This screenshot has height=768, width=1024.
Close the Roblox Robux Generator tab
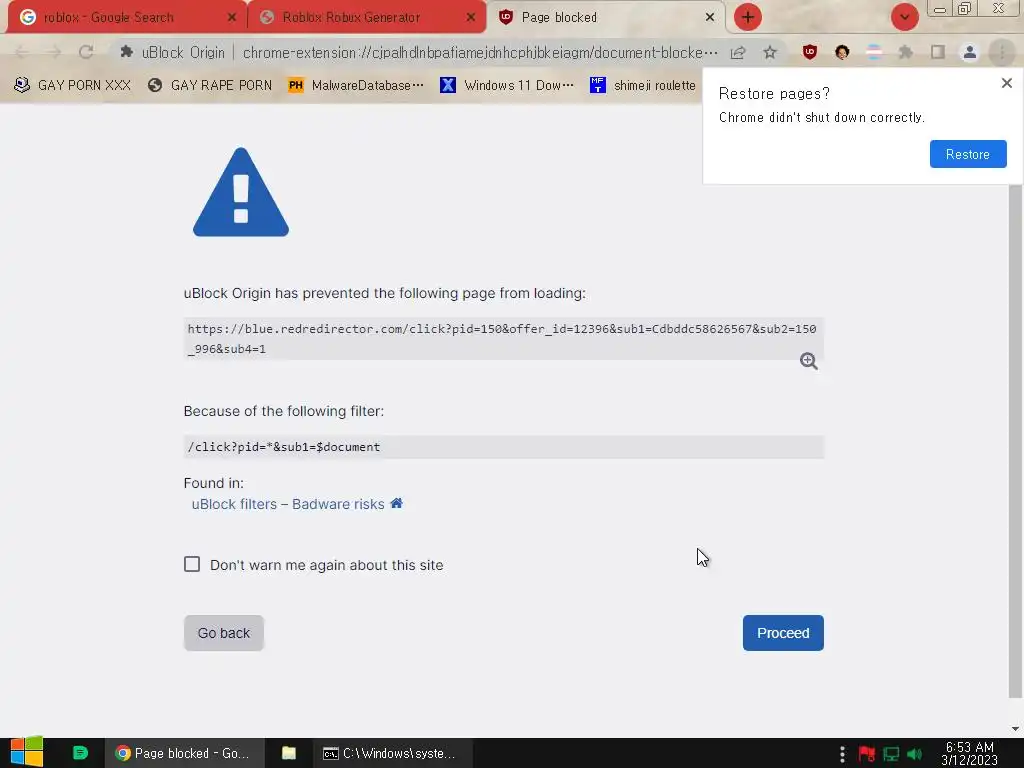point(471,18)
